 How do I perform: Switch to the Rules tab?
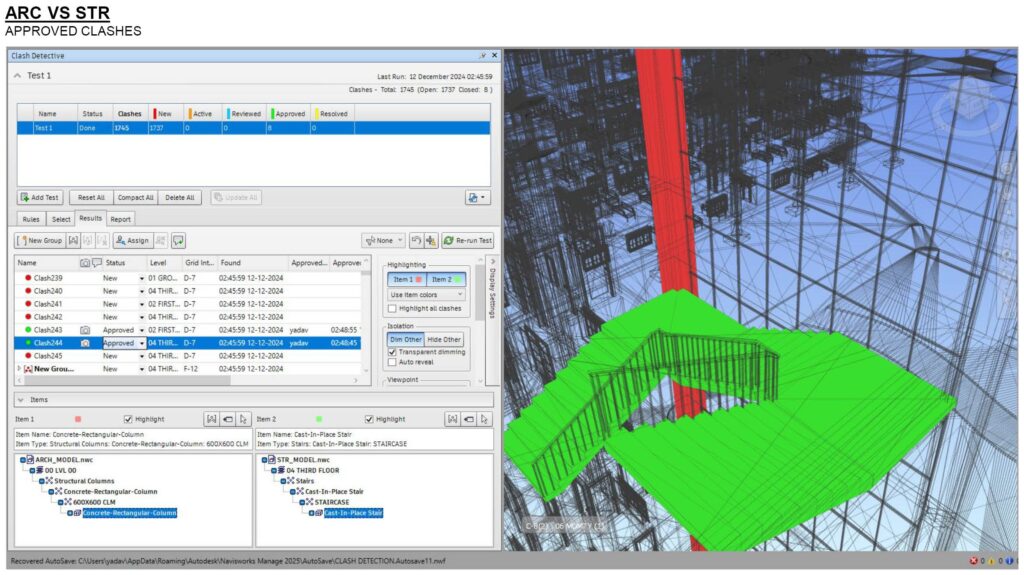pyautogui.click(x=31, y=219)
